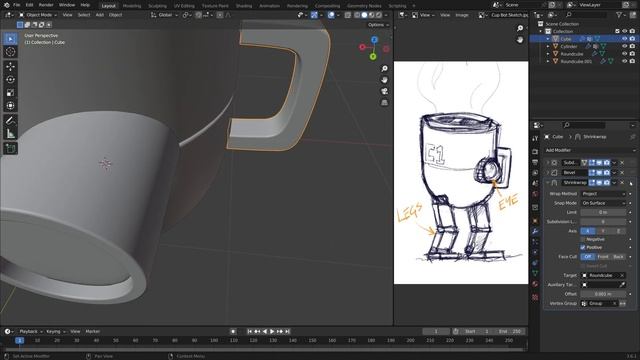Image resolution: width=640 pixels, height=360 pixels.
Task: Click the pan hand icon in the 3D viewport
Action: [x=384, y=80]
